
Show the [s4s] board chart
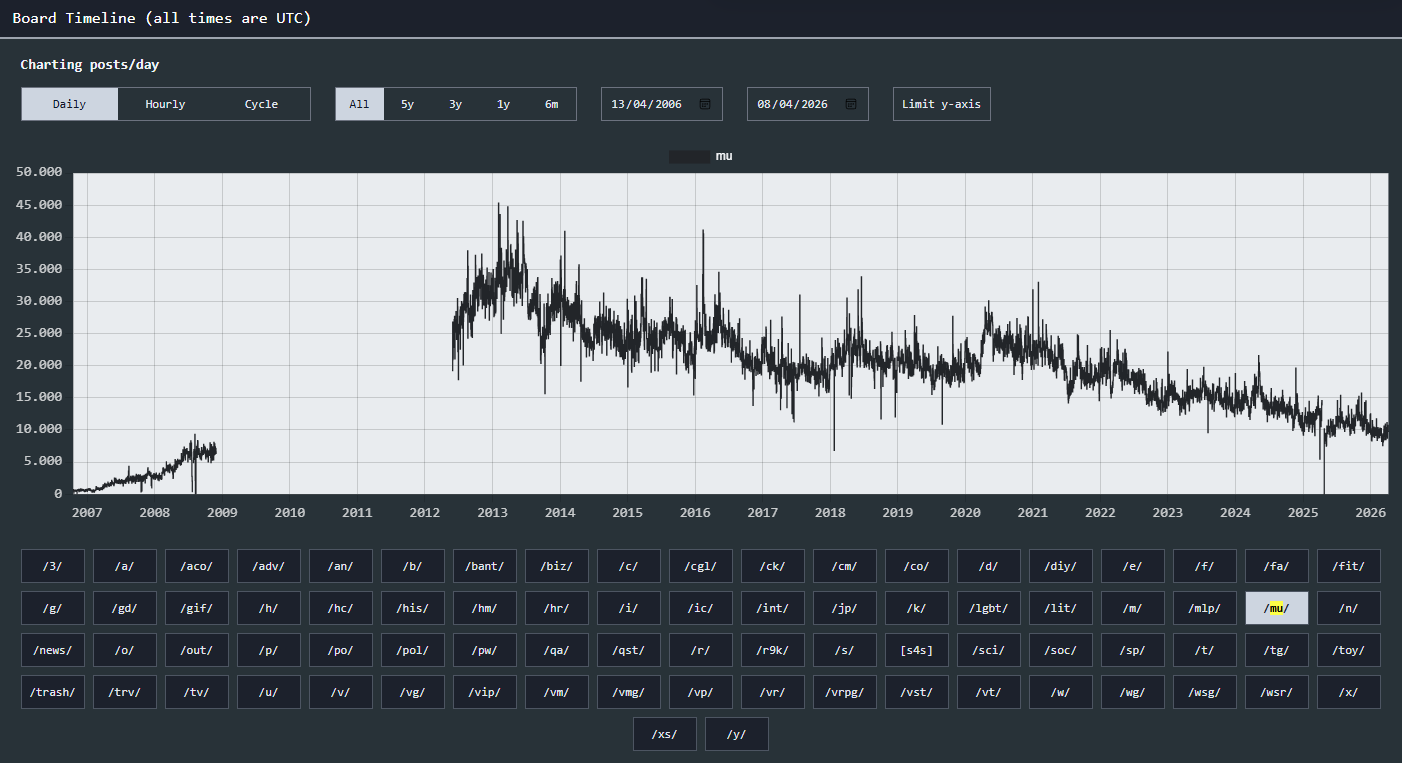[917, 650]
